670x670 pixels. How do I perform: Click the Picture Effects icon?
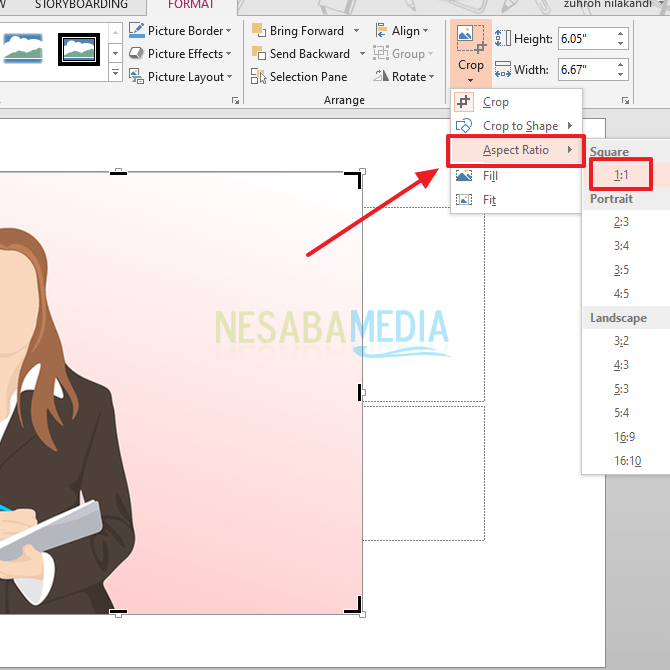tap(136, 53)
